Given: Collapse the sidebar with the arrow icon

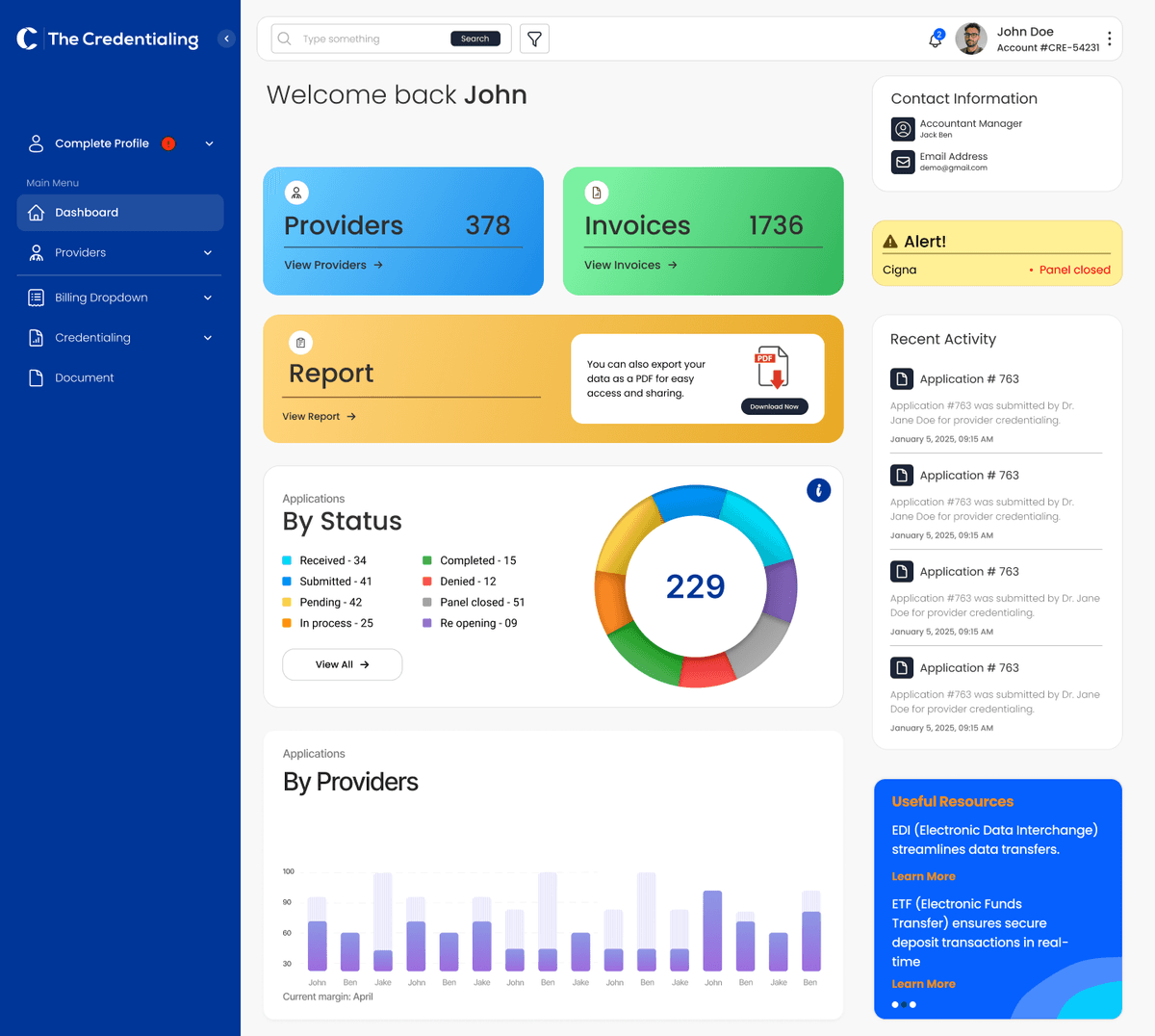Looking at the screenshot, I should (x=226, y=39).
